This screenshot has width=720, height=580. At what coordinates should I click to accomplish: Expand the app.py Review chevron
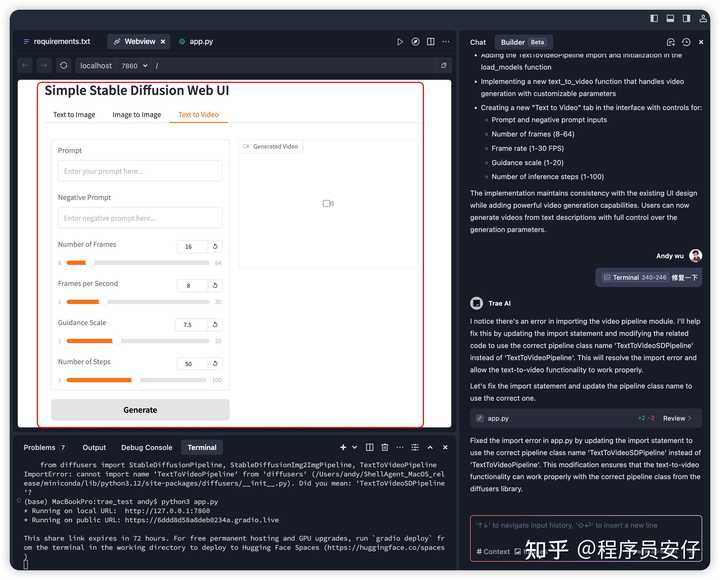click(x=690, y=418)
